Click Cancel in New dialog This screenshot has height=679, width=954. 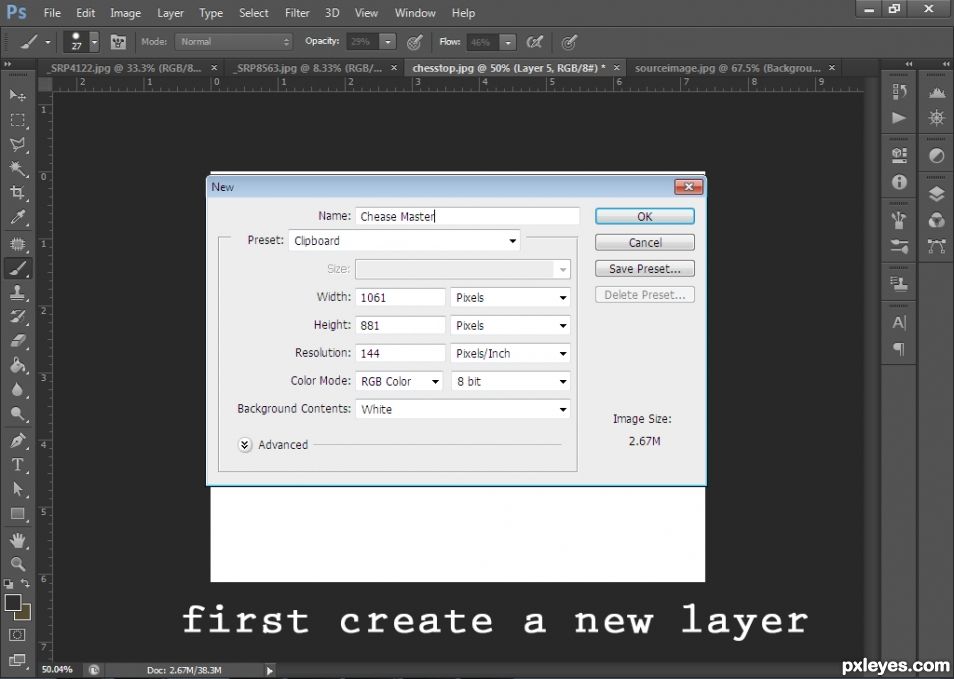[644, 243]
